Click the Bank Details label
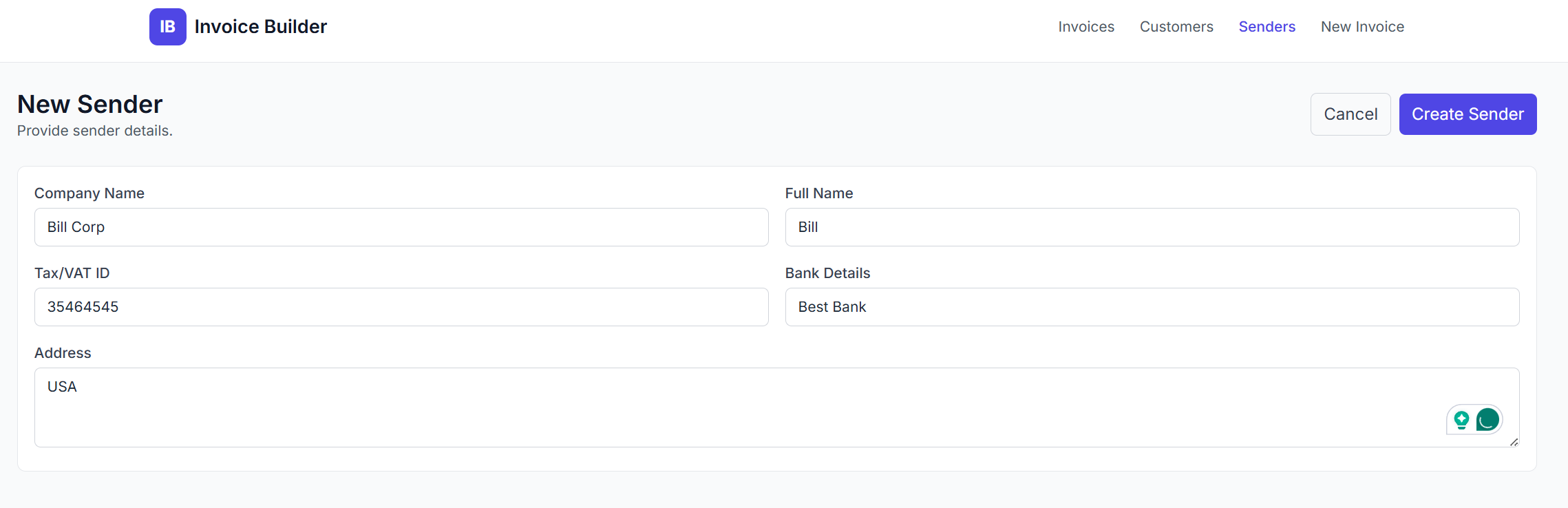Screen dimensions: 1568x508 pos(827,273)
